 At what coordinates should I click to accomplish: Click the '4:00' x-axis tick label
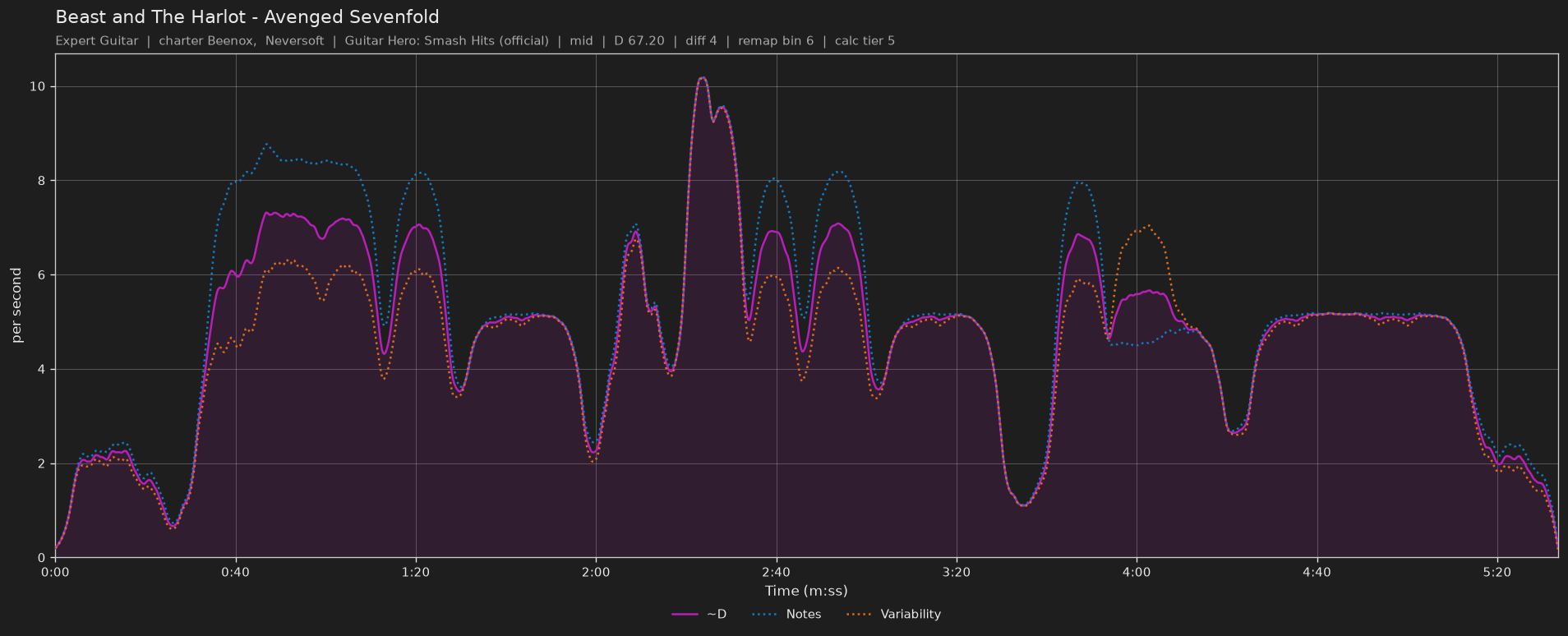pyautogui.click(x=1137, y=572)
